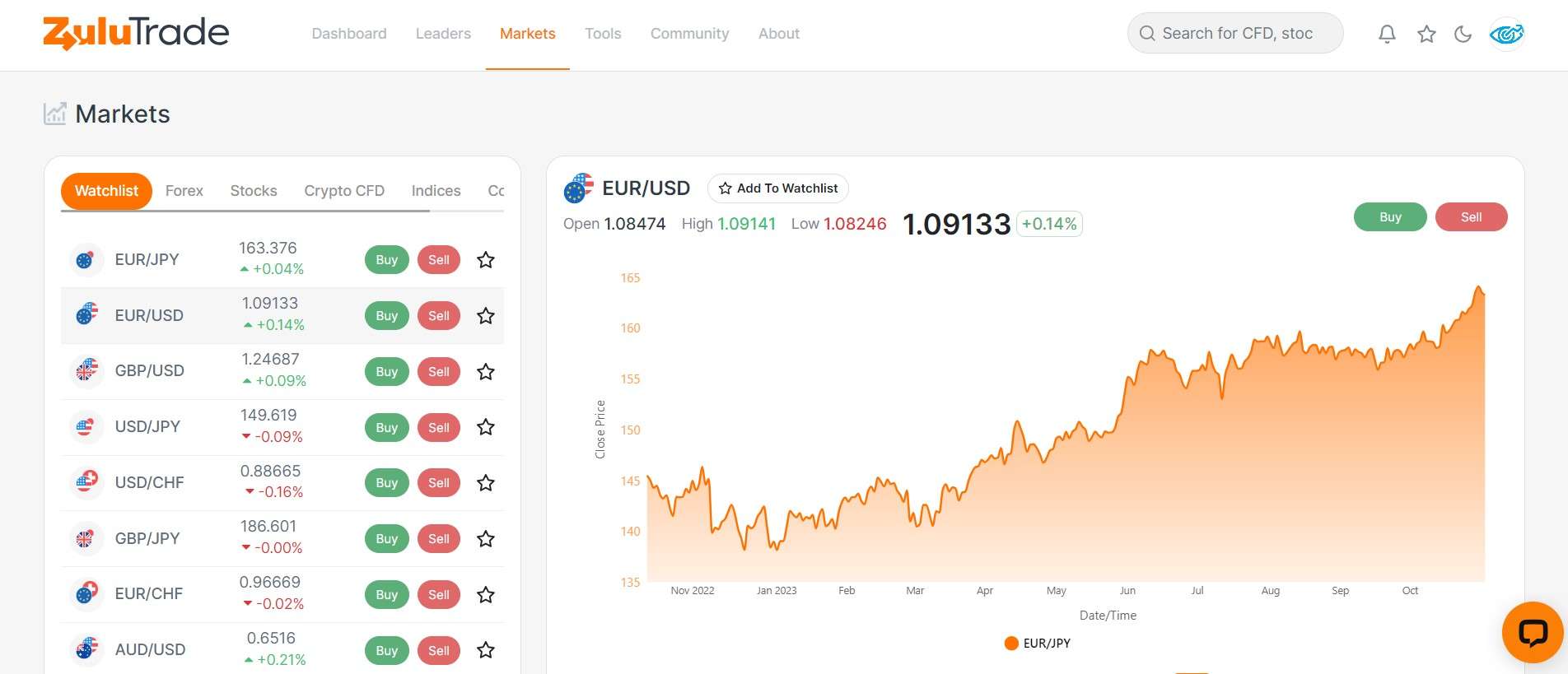Click the EUR/USD flag icon in watchlist
The image size is (1568, 674).
86,315
